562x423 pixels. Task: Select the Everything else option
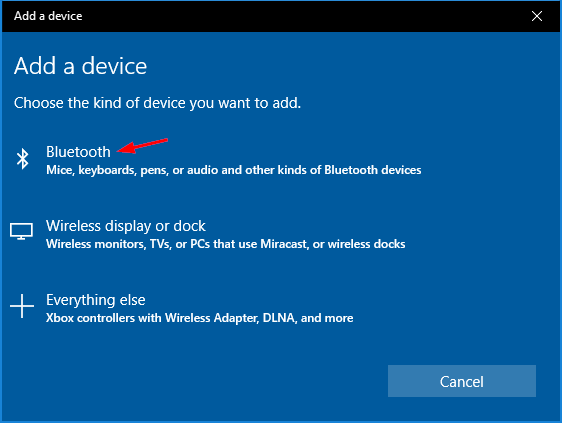point(96,300)
